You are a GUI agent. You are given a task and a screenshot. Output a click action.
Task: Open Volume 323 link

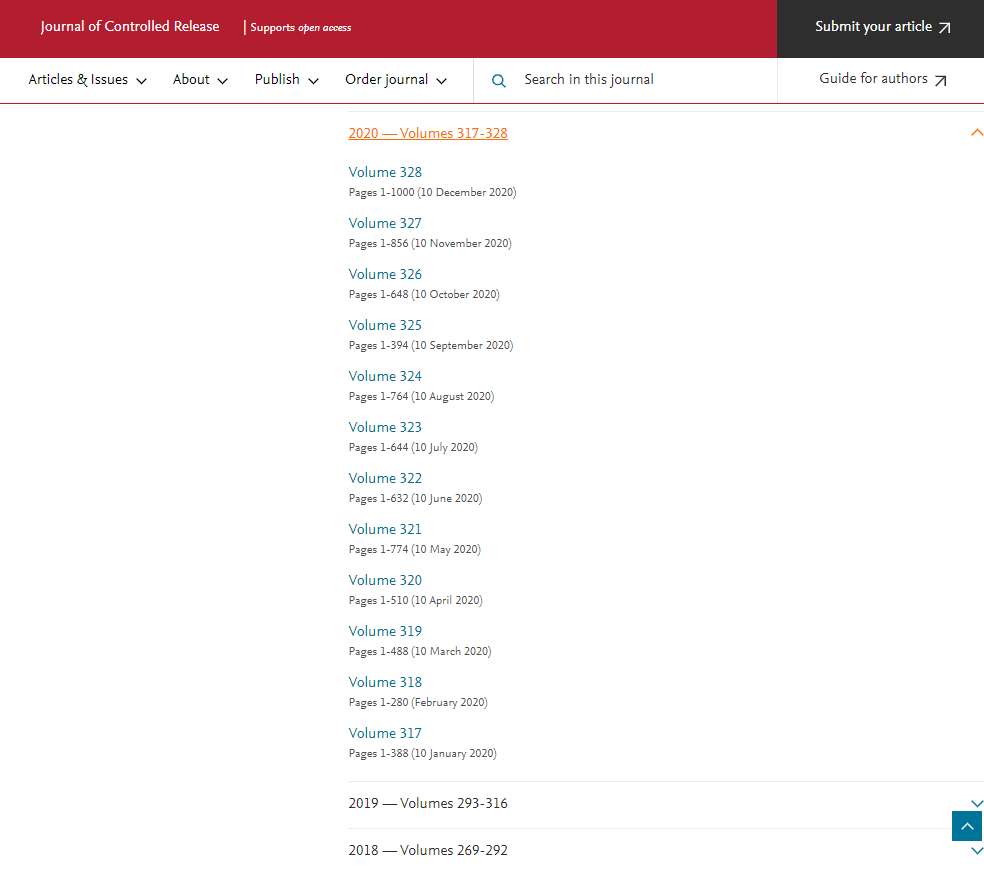click(385, 427)
